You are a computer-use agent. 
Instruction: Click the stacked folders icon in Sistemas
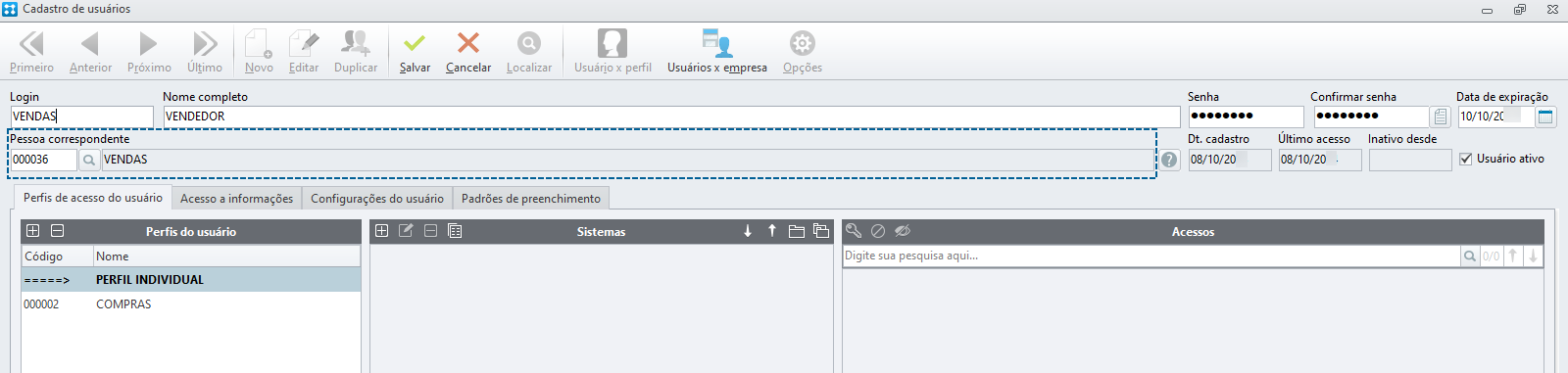click(x=821, y=231)
